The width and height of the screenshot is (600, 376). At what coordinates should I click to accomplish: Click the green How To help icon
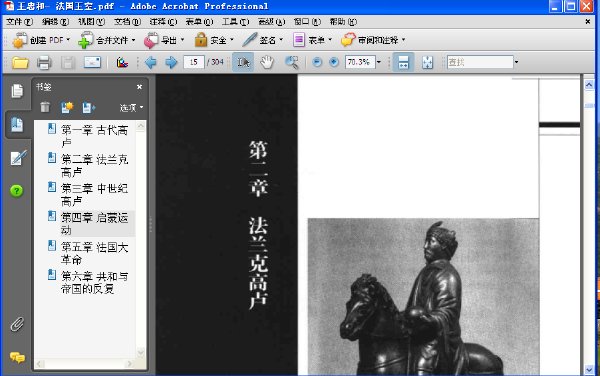click(16, 190)
